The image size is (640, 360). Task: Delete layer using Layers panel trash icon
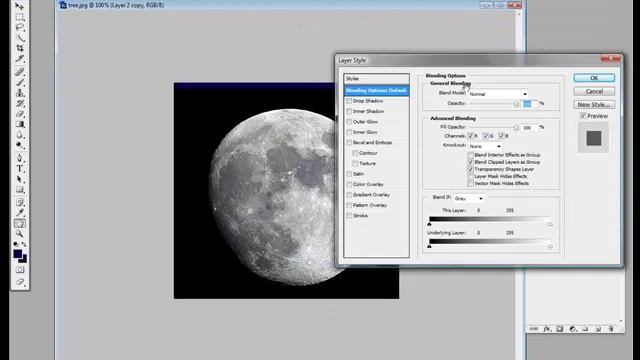611,329
